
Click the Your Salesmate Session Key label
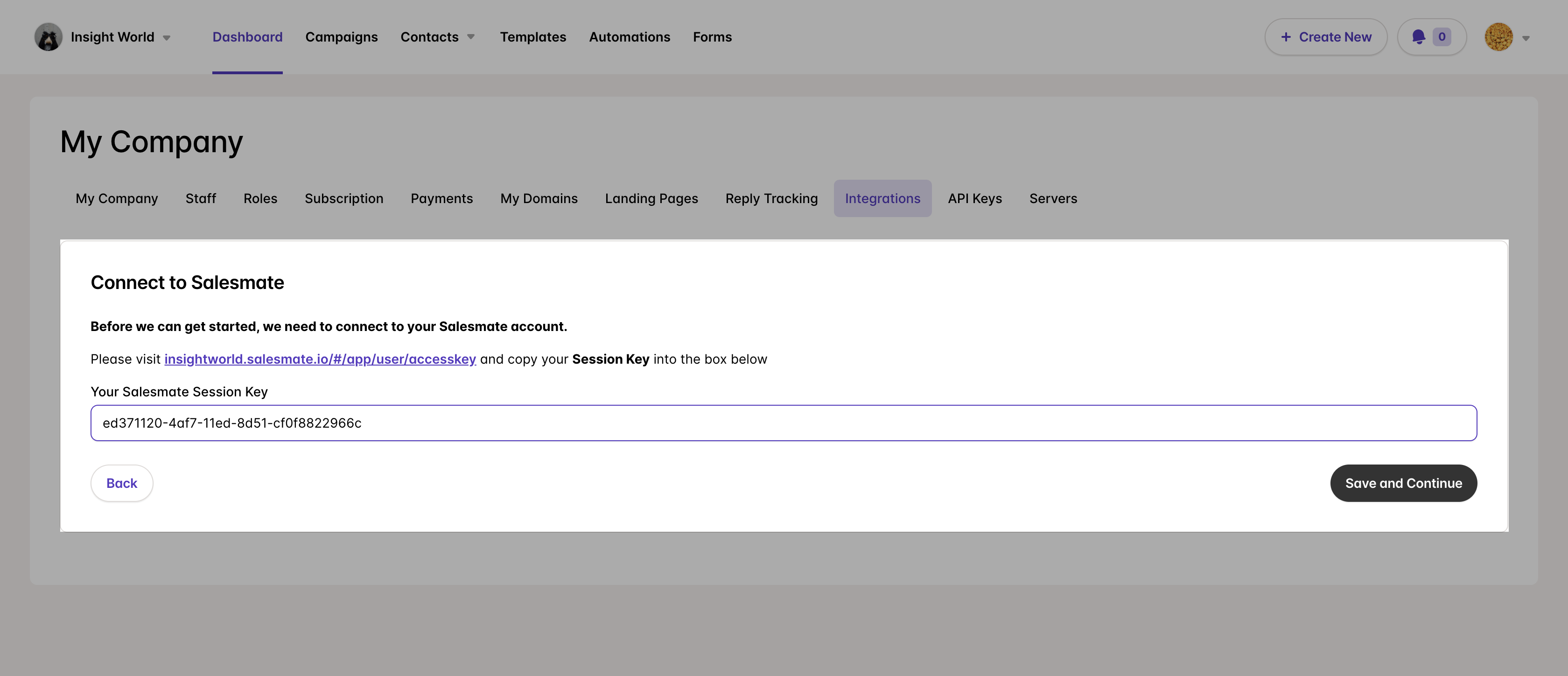coord(179,392)
